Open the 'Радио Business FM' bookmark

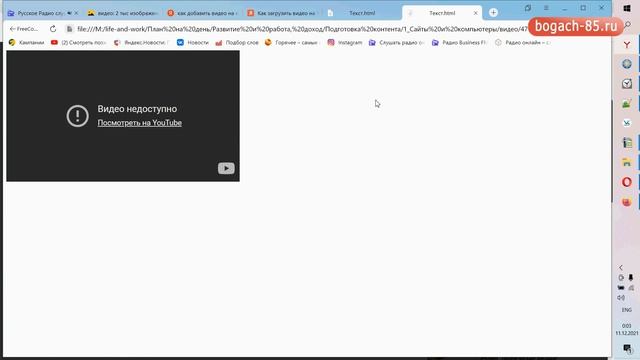pos(460,42)
